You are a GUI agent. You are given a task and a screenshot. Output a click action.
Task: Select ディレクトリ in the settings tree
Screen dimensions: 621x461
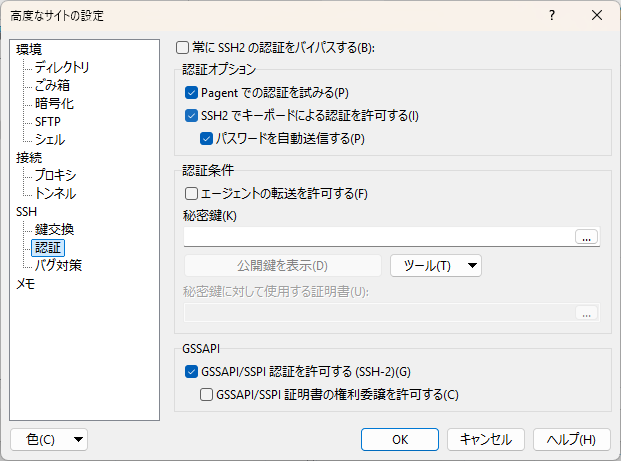[x=62, y=68]
